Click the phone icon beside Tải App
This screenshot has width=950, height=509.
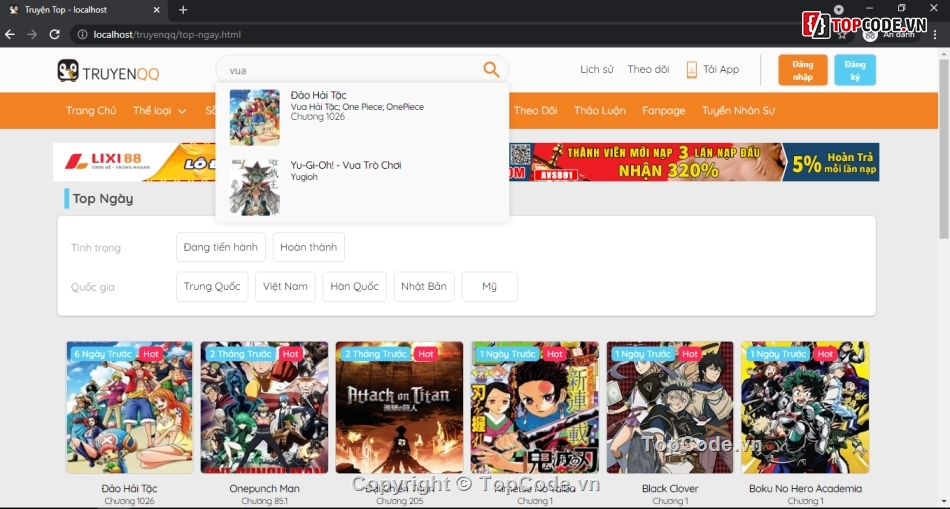pyautogui.click(x=691, y=70)
